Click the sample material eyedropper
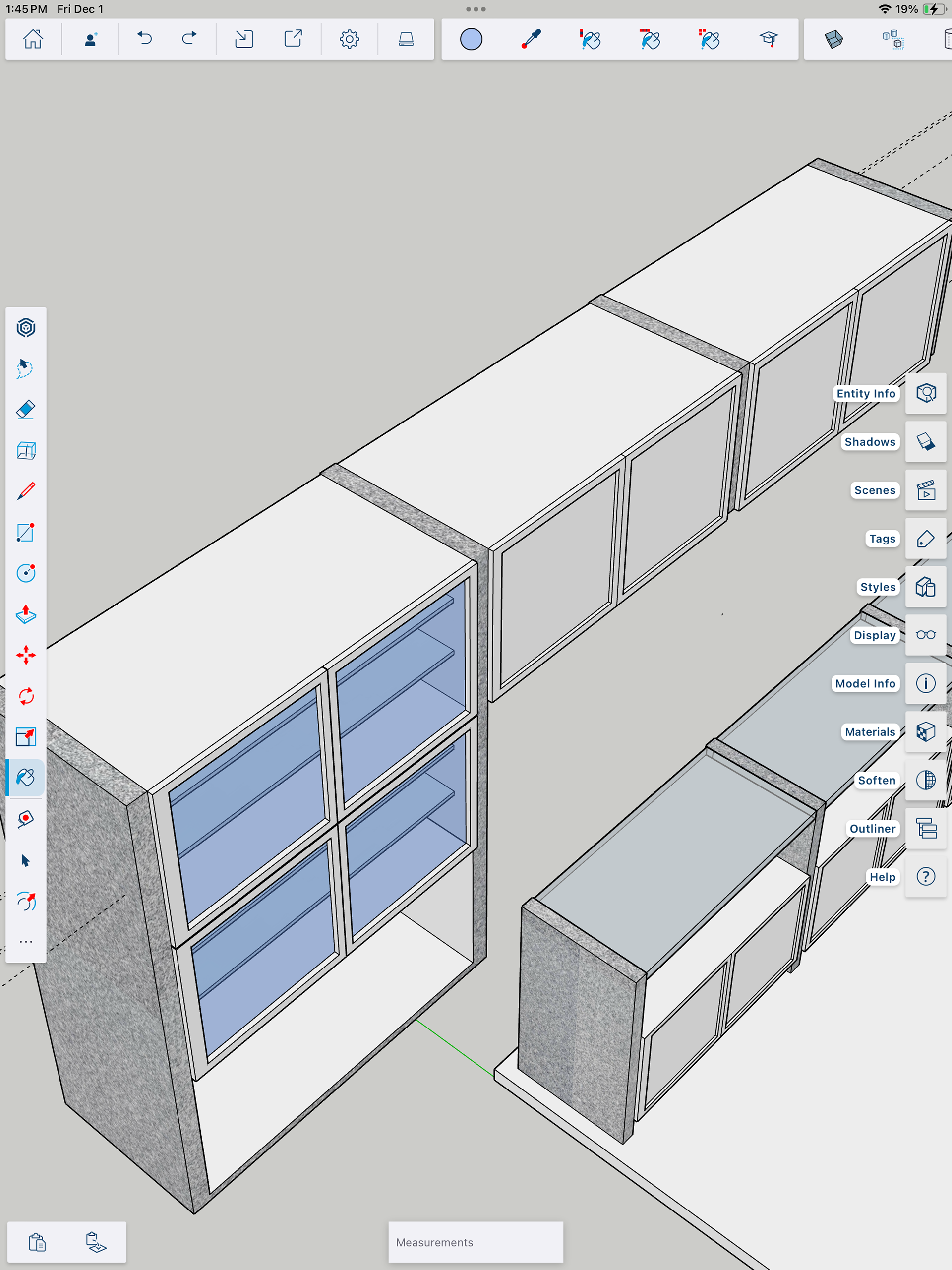952x1270 pixels. [x=531, y=39]
